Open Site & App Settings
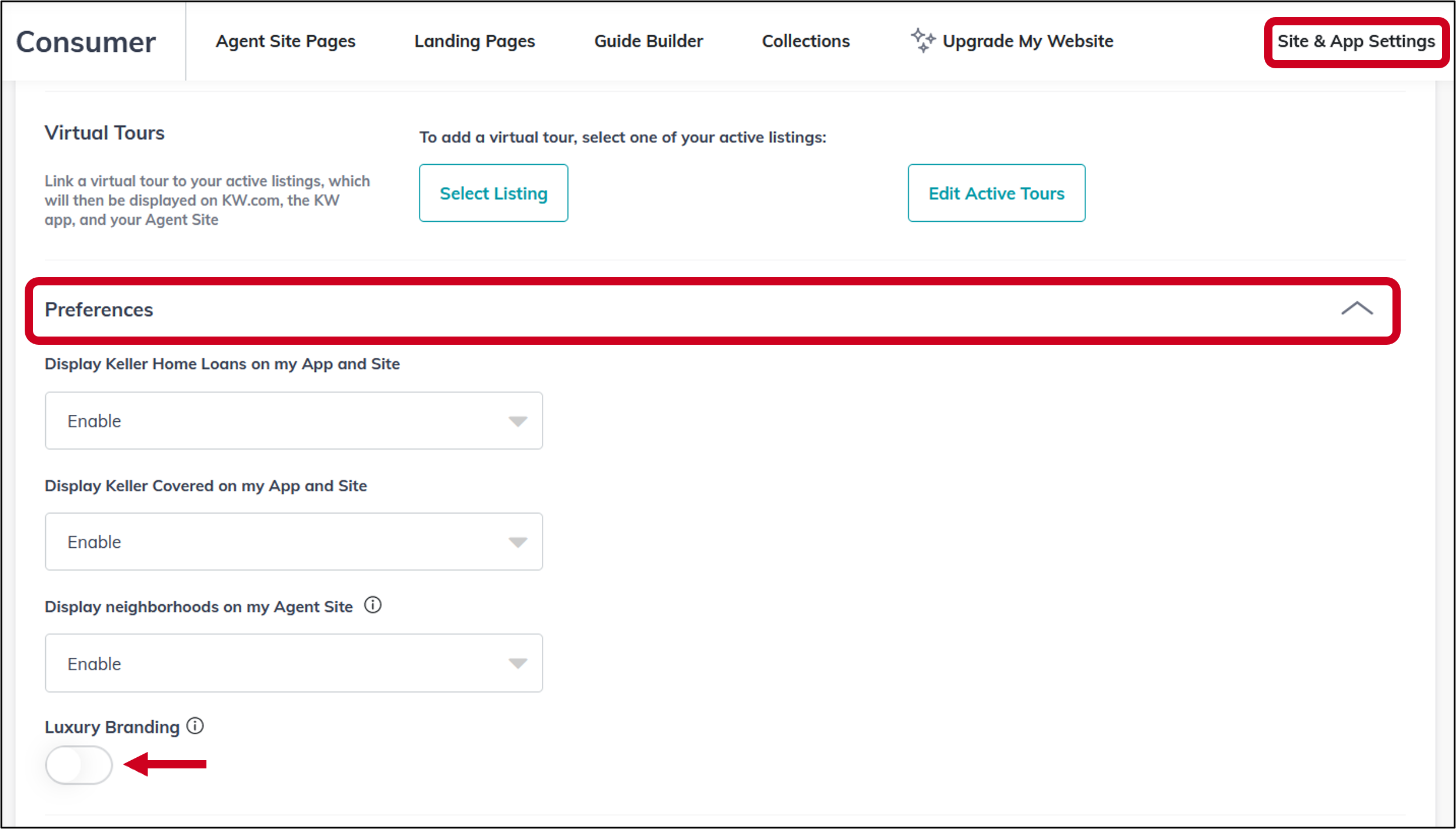This screenshot has height=829, width=1456. [x=1356, y=41]
